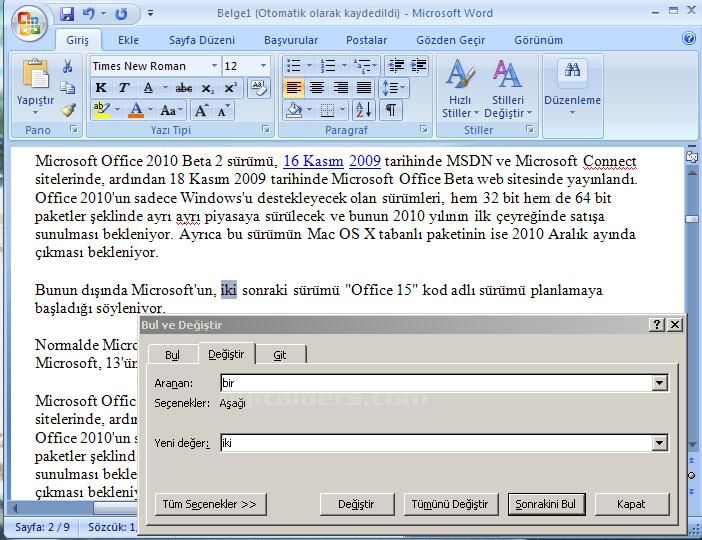This screenshot has width=702, height=540.
Task: Increase paragraph indent
Action: (418, 66)
